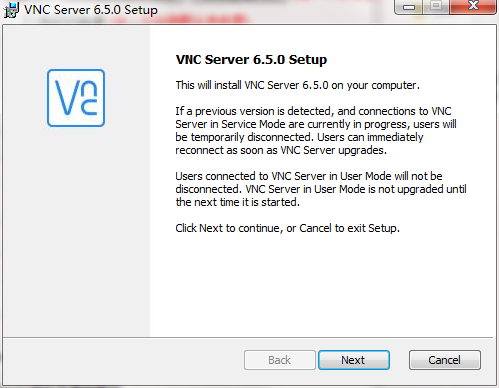
Task: Click the line "the next time it is started."
Action: coord(238,202)
